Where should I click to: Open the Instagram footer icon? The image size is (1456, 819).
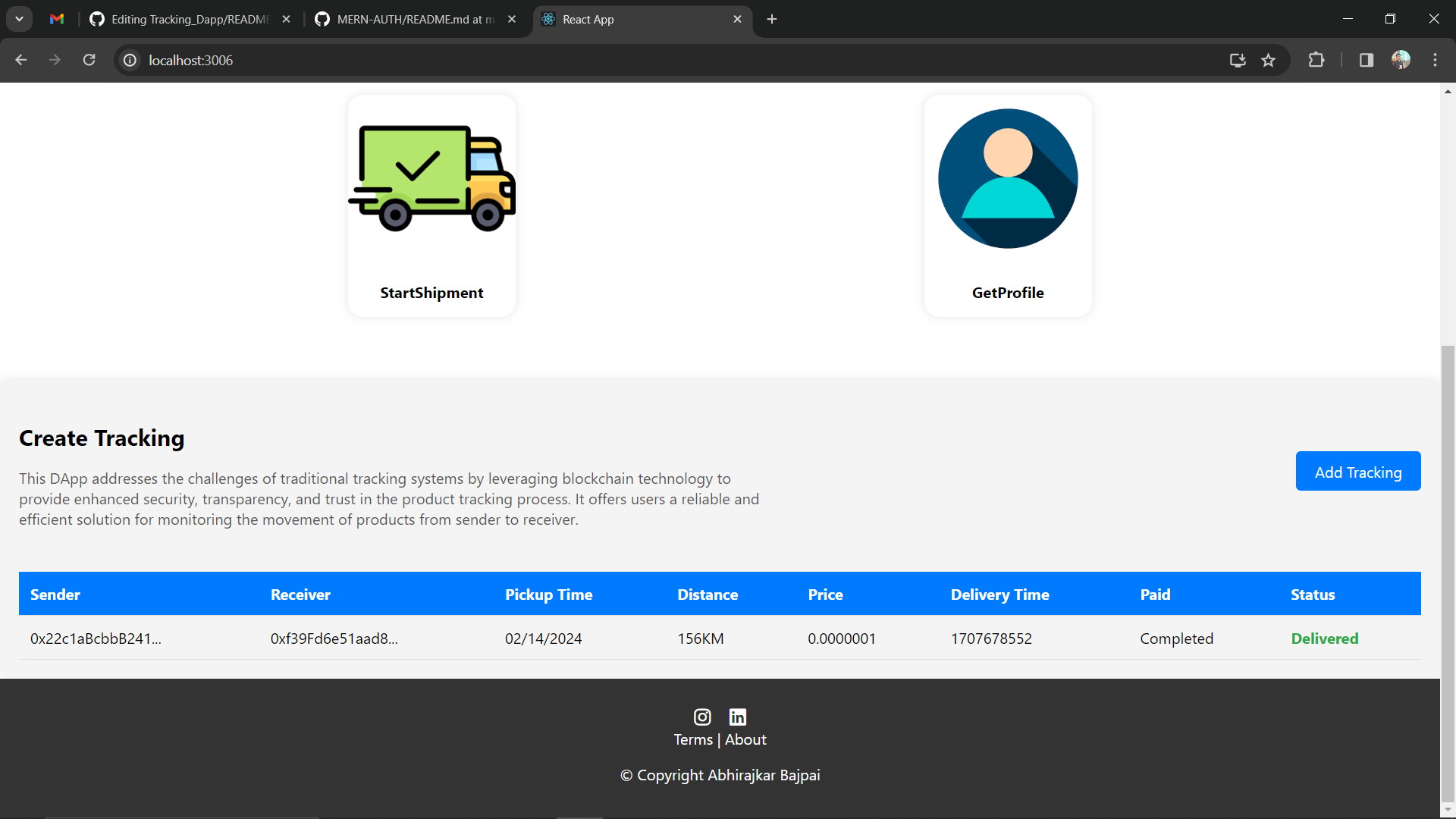pyautogui.click(x=702, y=717)
